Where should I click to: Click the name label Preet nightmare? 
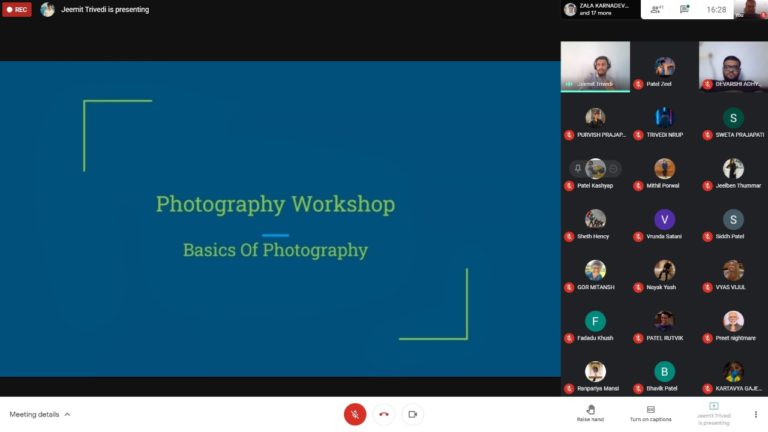pos(736,338)
